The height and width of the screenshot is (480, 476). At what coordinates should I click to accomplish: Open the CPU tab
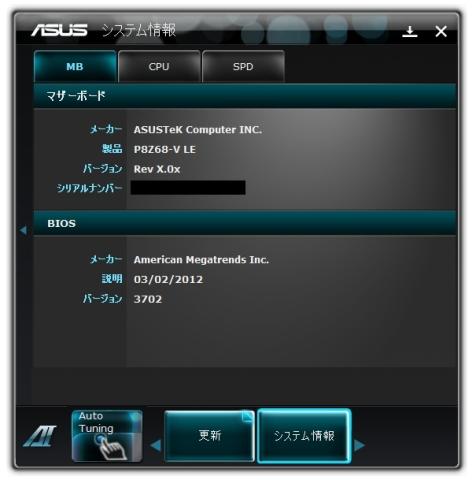159,67
